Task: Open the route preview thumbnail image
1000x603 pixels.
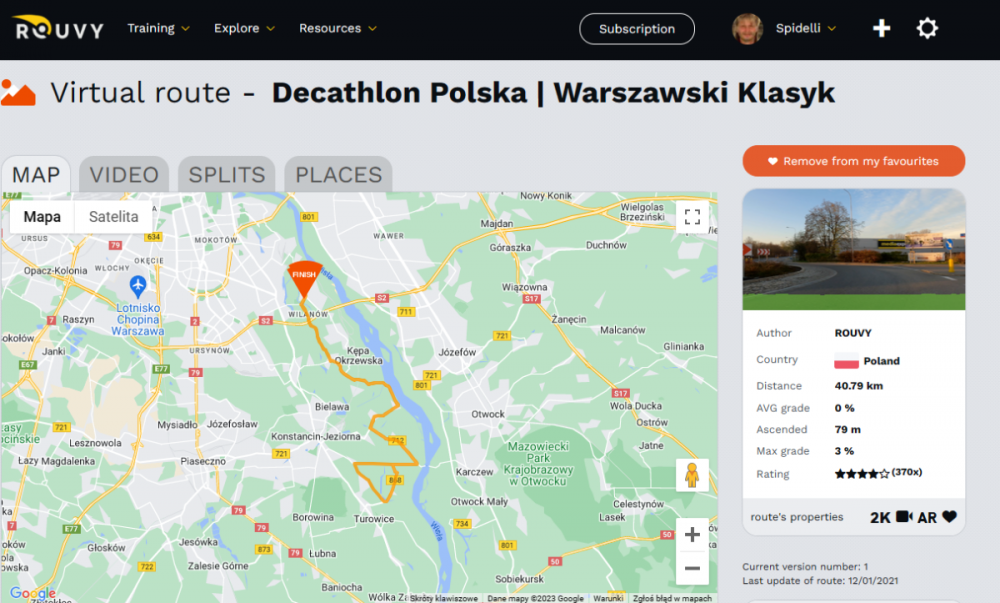Action: coord(854,249)
